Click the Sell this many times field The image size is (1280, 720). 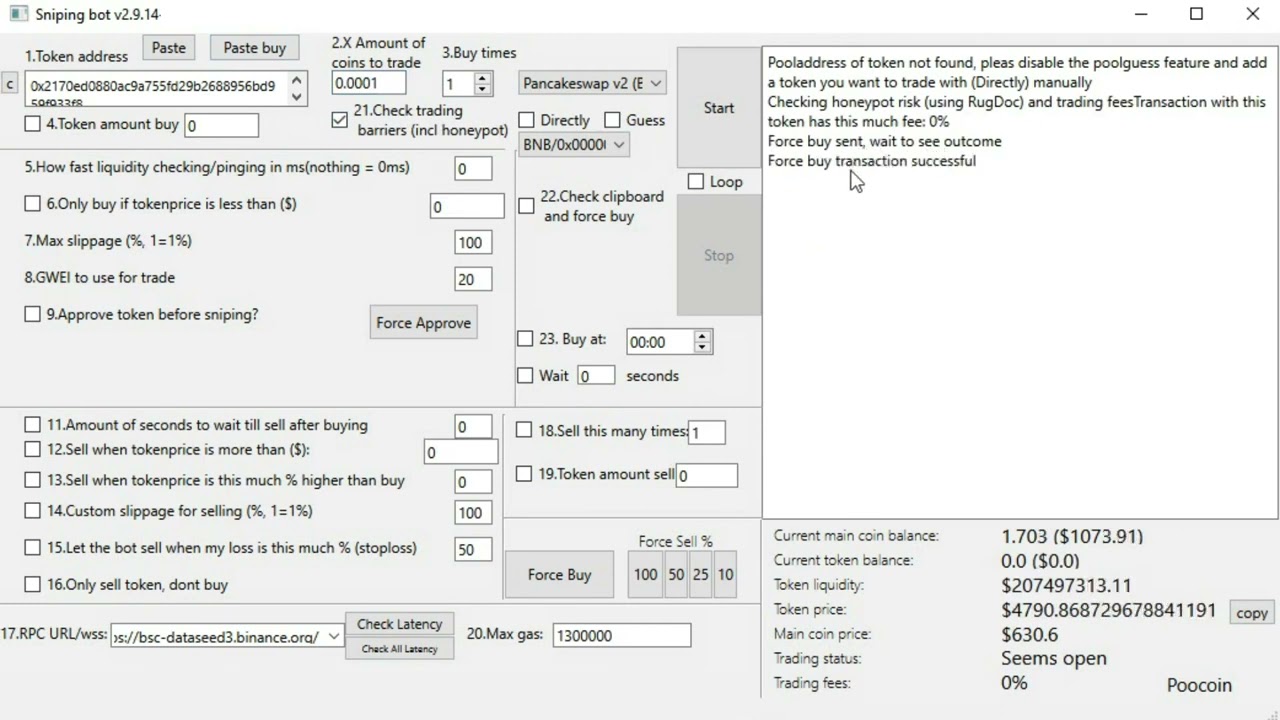[x=707, y=432]
